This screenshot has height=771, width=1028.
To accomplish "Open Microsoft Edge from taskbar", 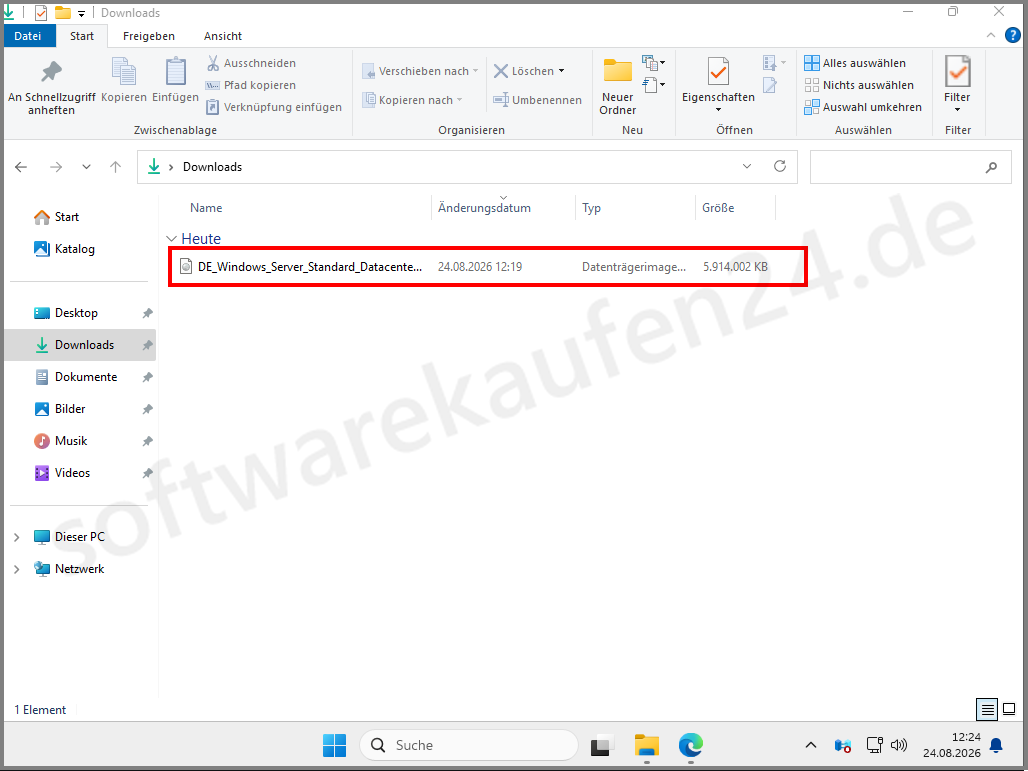I will click(690, 745).
